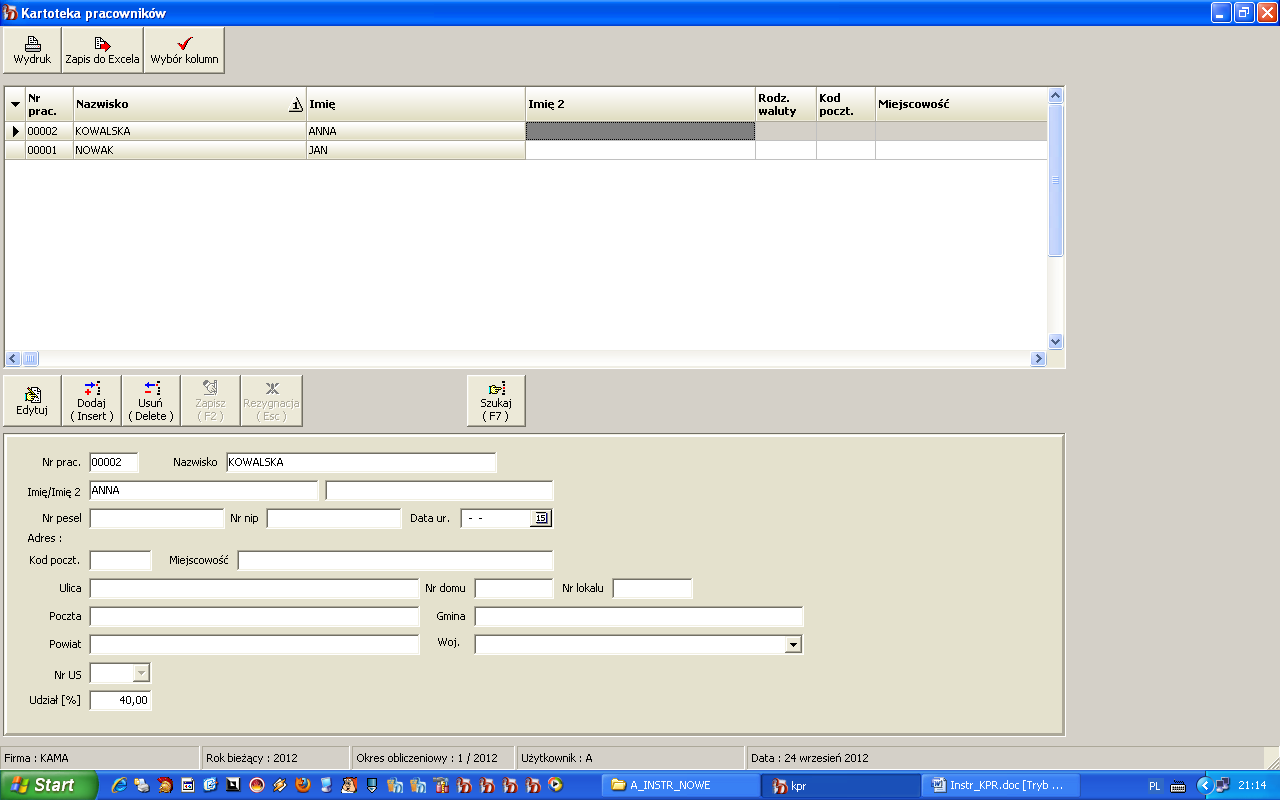This screenshot has height=800, width=1280.
Task: Click the grid horizontal scroll left arrow
Action: [x=13, y=358]
